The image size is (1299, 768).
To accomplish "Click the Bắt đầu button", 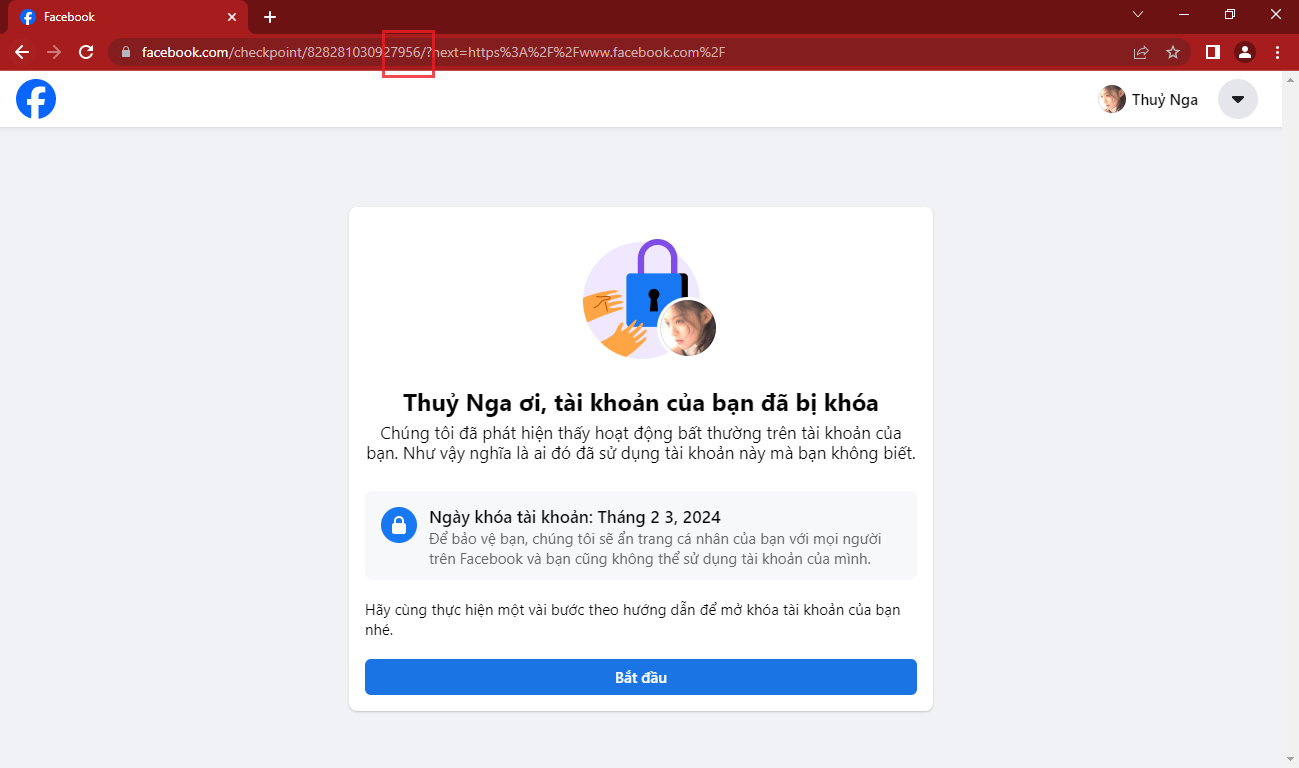I will [640, 677].
